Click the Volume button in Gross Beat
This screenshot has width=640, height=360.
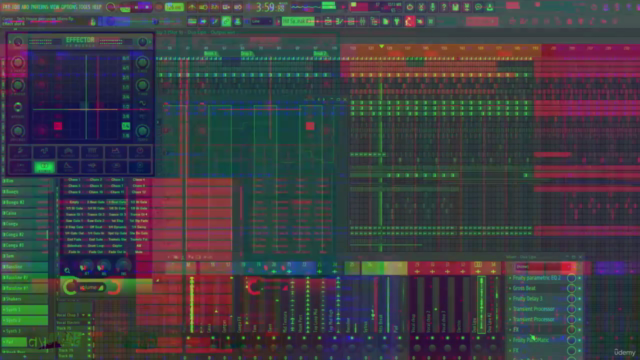[91, 287]
